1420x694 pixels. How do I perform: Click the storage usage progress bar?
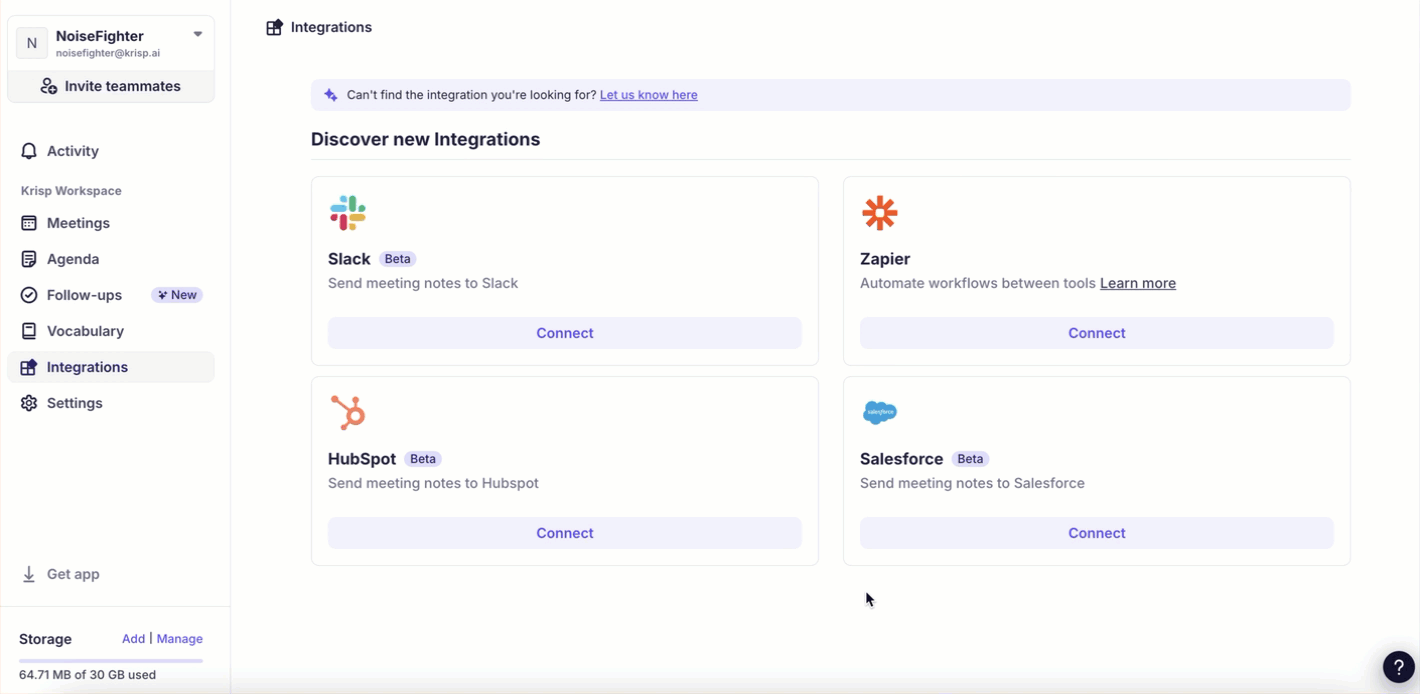pos(111,660)
